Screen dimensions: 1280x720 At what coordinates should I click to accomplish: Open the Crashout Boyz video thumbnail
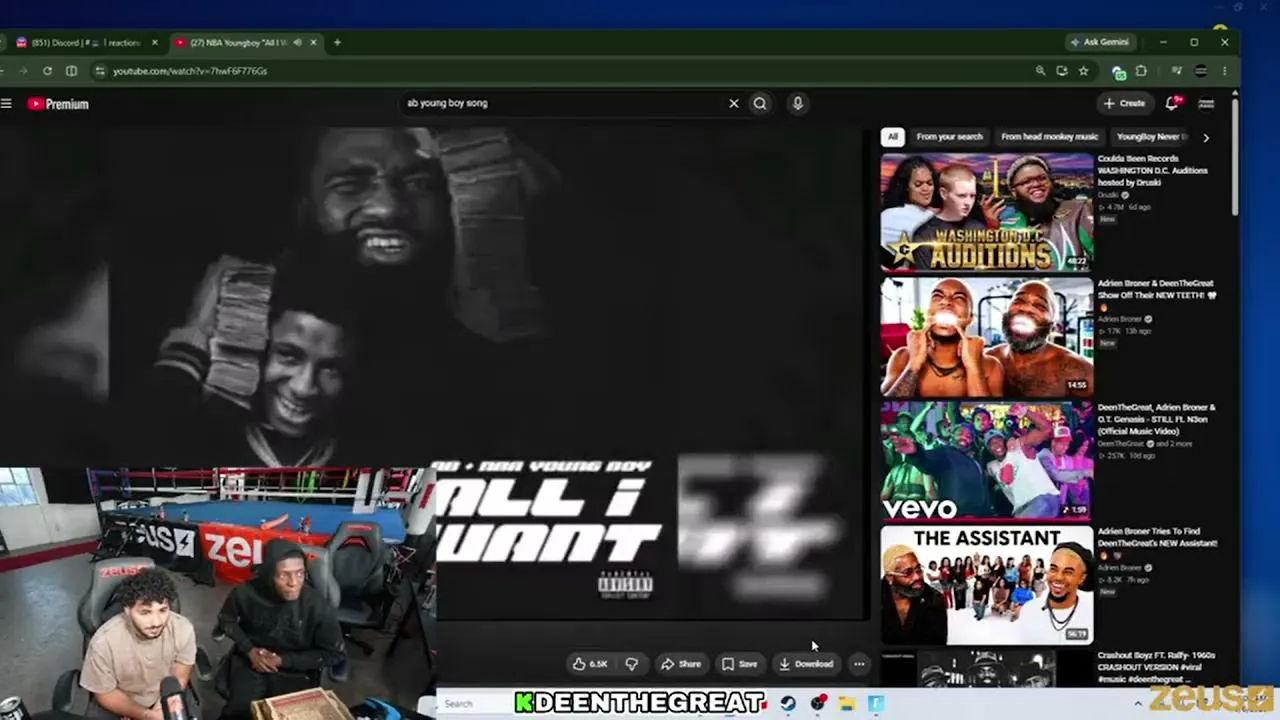tap(987, 668)
